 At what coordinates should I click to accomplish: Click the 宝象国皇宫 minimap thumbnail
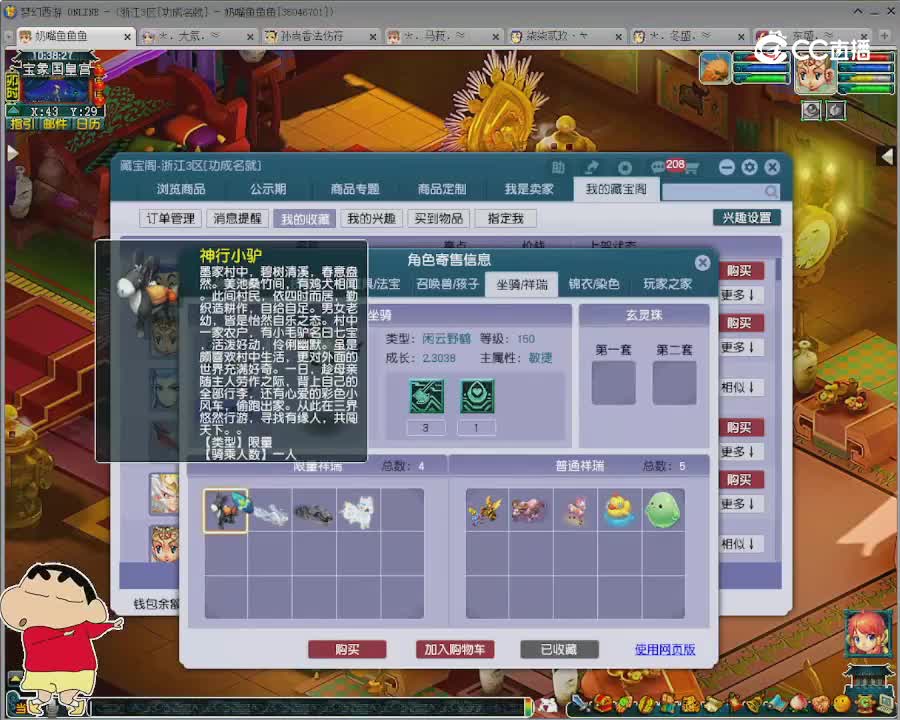click(56, 91)
